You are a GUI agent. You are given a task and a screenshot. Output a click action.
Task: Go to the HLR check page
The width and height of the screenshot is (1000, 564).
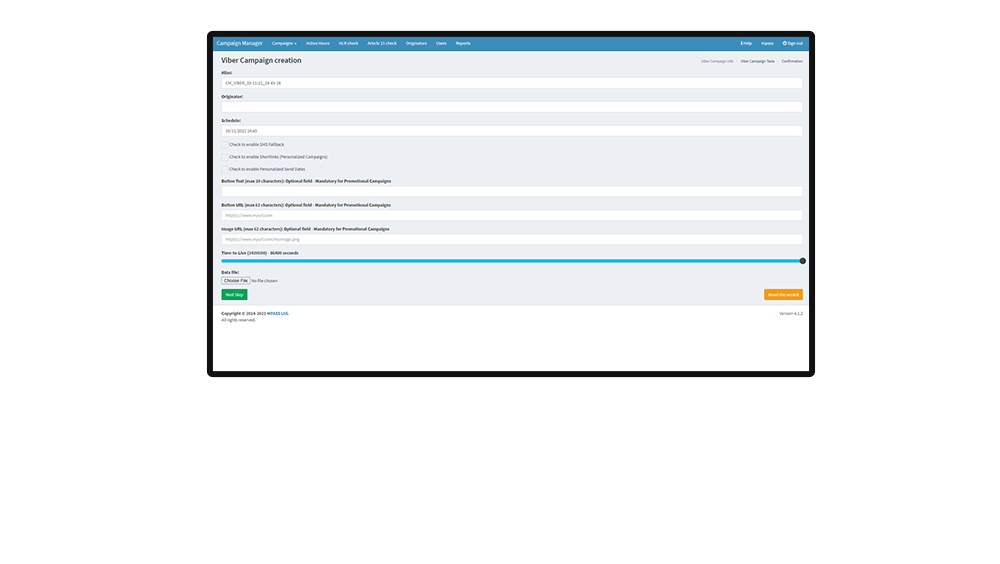pos(348,44)
